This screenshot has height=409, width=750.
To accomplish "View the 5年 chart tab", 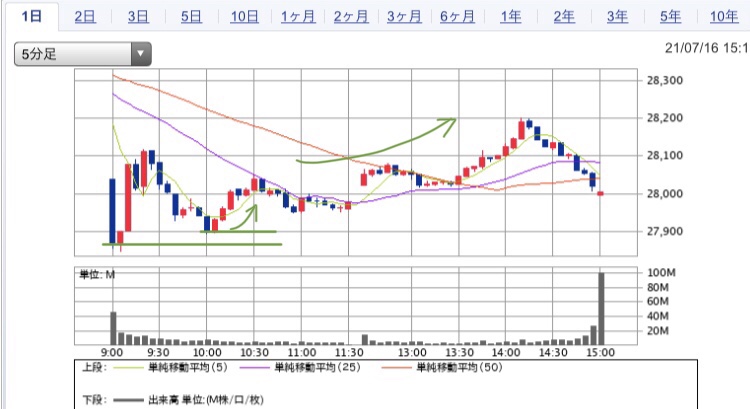I will (670, 17).
